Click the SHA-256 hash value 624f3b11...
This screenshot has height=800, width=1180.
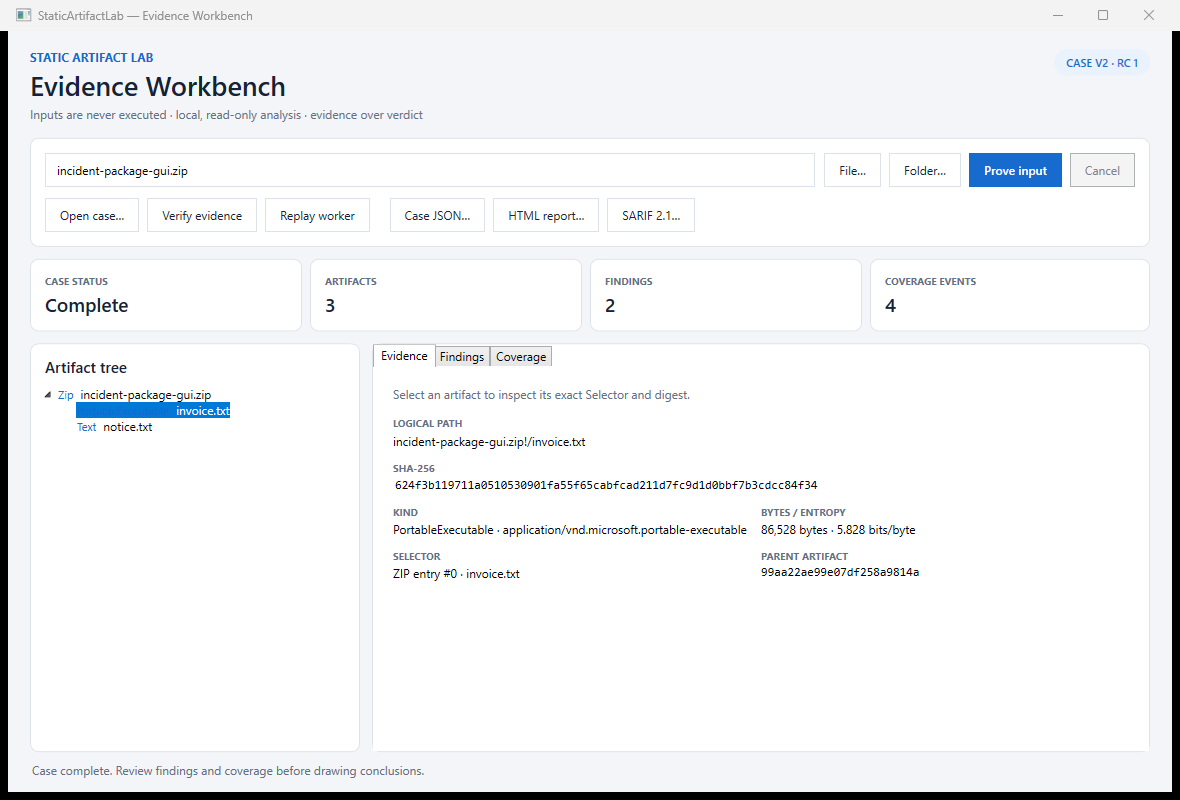coord(606,485)
